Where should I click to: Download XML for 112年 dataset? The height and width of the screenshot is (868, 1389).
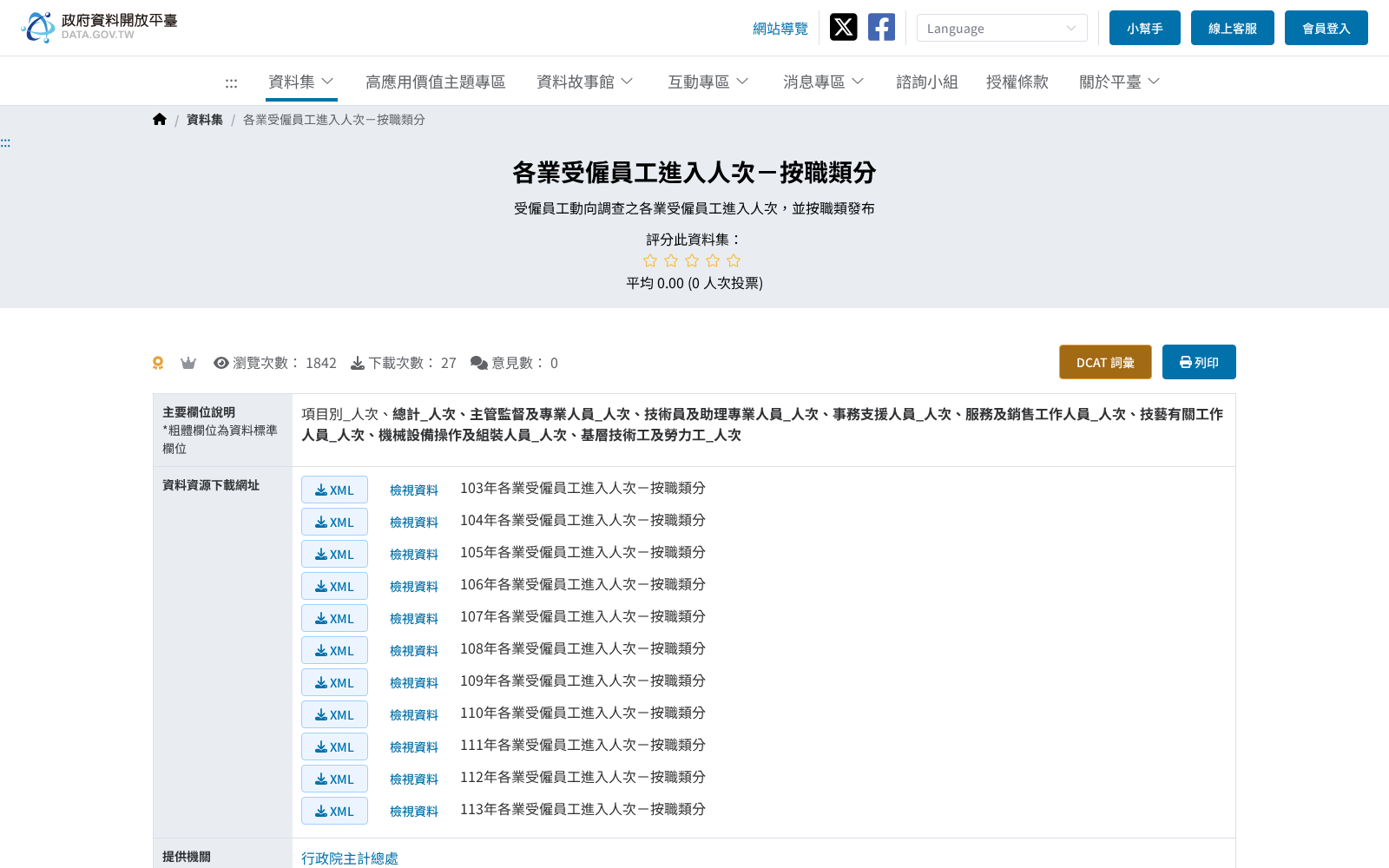tap(334, 779)
